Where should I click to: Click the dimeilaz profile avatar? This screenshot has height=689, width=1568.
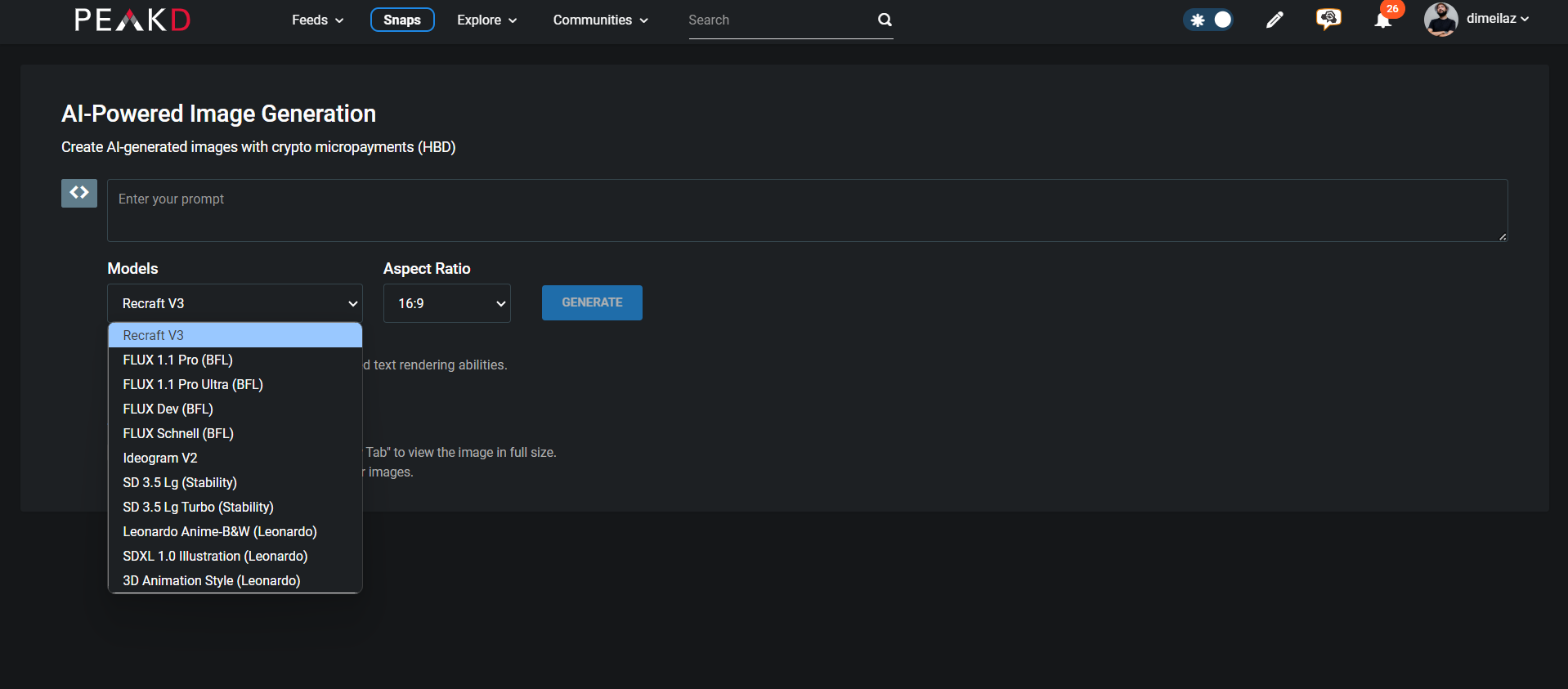(x=1440, y=20)
